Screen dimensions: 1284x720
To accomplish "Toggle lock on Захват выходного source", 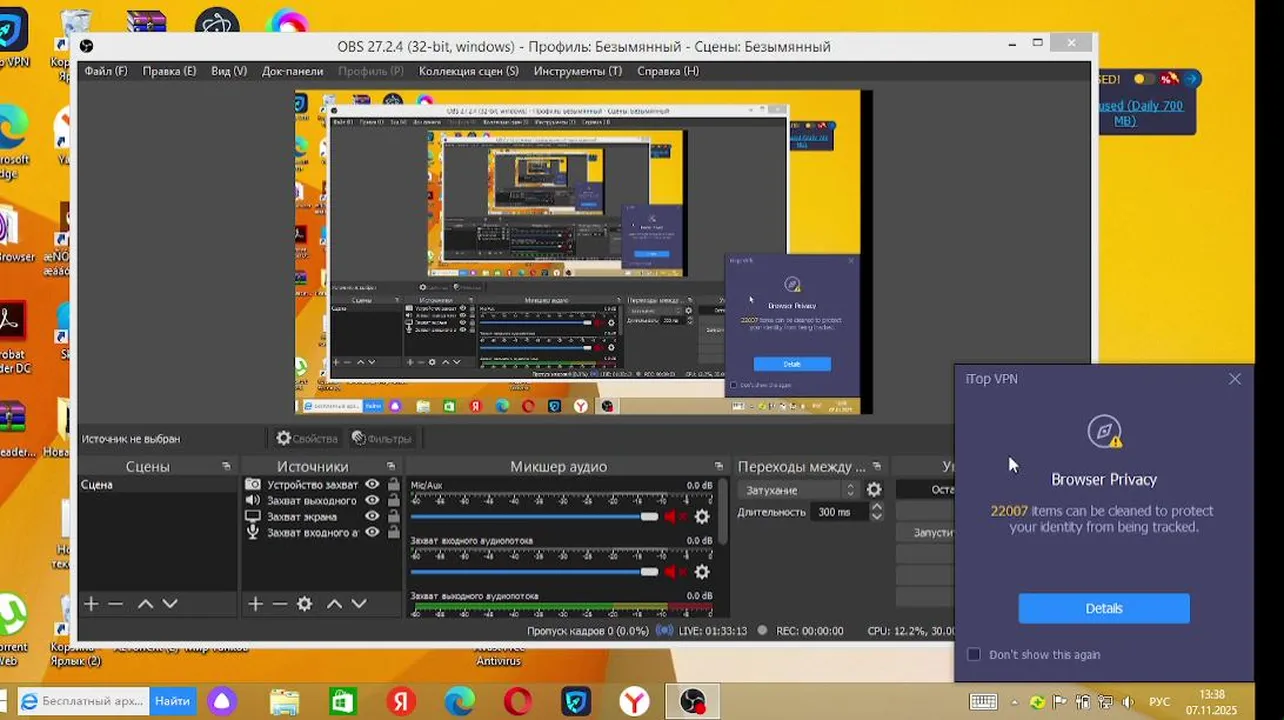I will (x=393, y=501).
